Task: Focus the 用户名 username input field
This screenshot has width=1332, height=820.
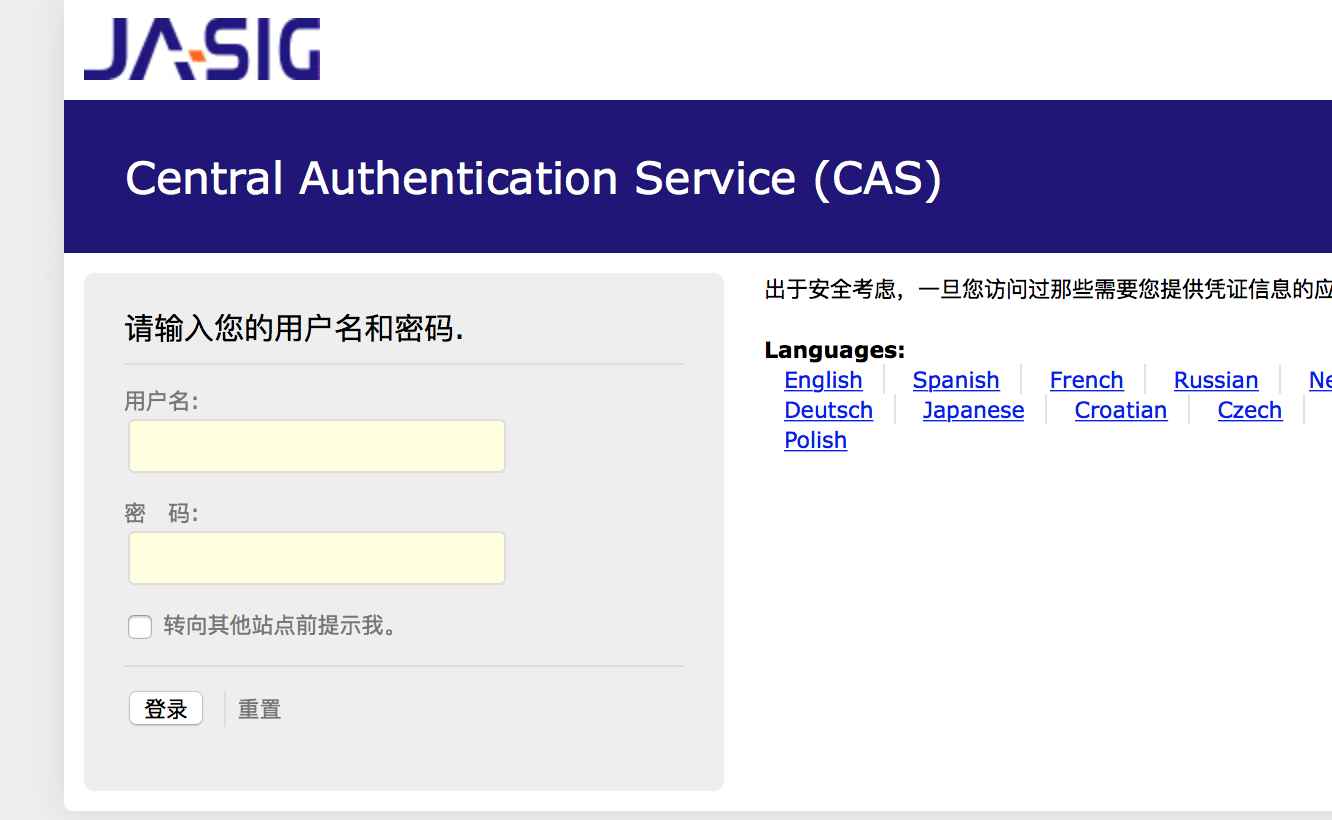Action: click(x=316, y=446)
